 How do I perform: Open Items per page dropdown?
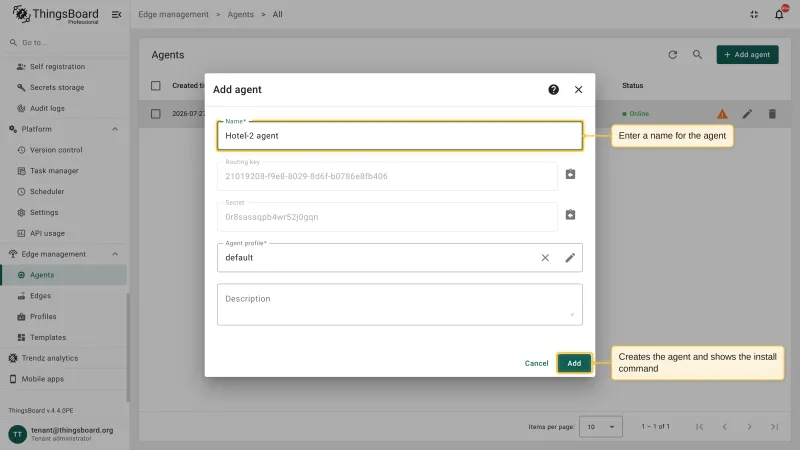pyautogui.click(x=601, y=427)
